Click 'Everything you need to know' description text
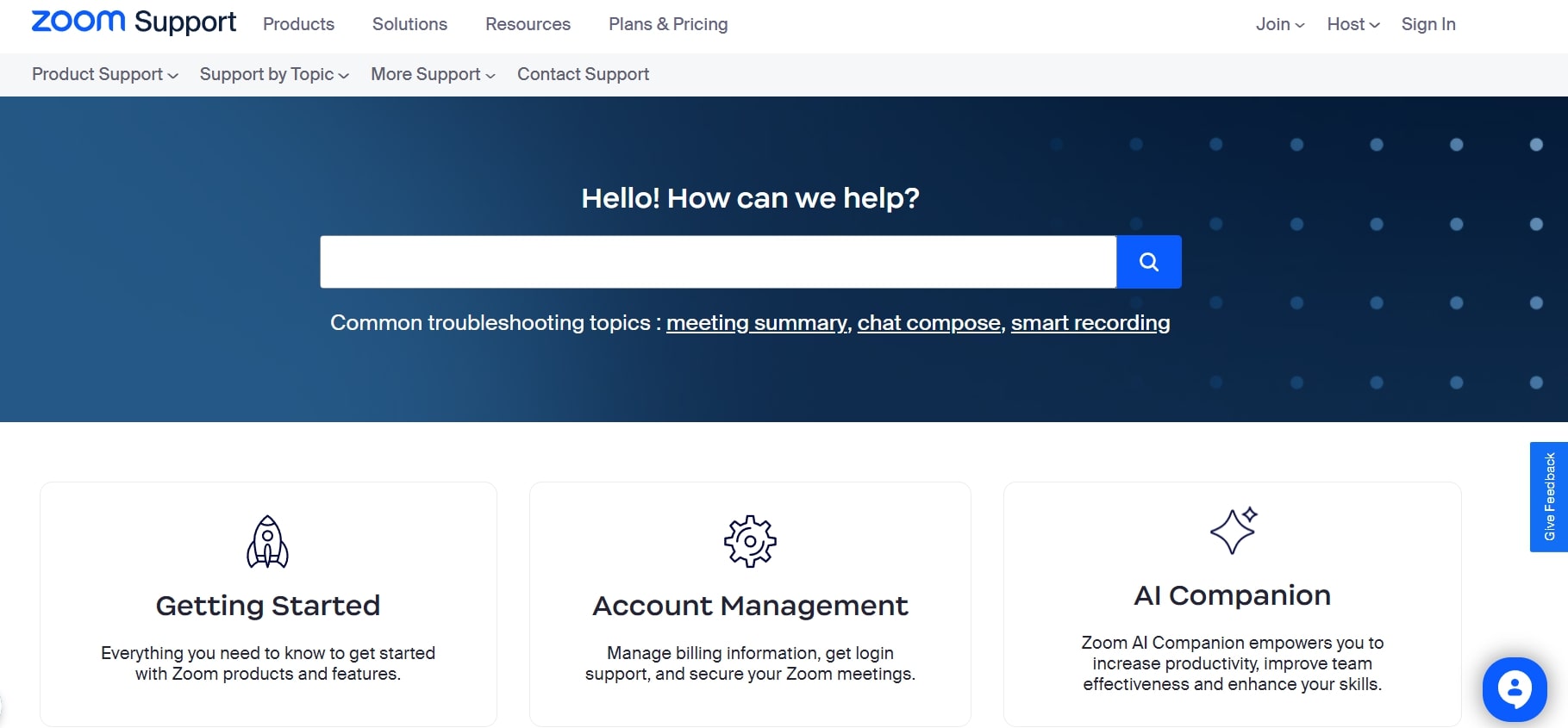This screenshot has height=728, width=1568. click(268, 663)
